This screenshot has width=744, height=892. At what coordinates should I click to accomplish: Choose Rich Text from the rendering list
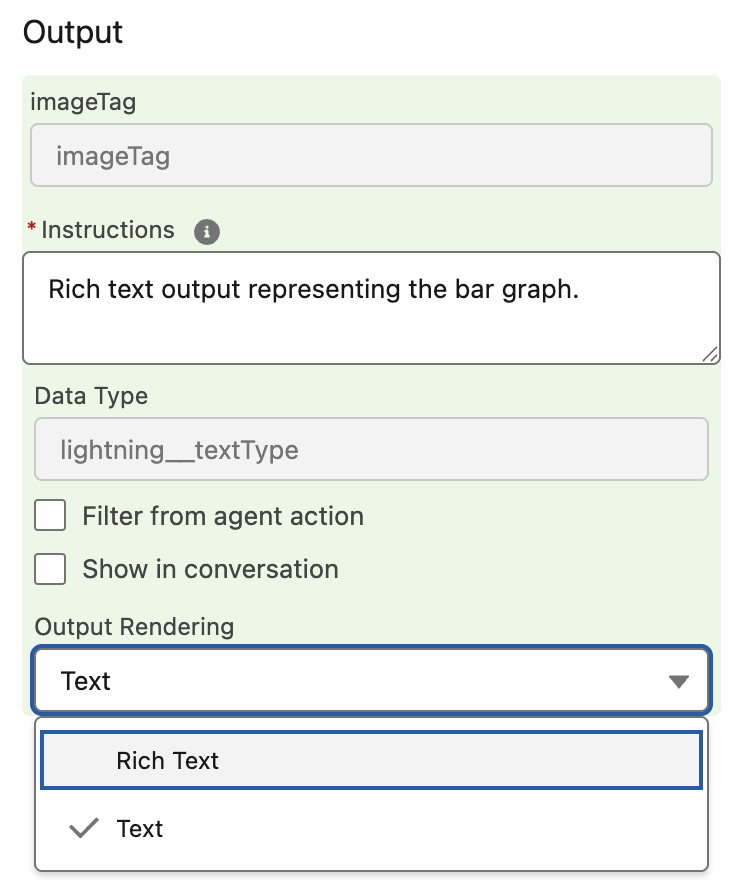[x=371, y=761]
